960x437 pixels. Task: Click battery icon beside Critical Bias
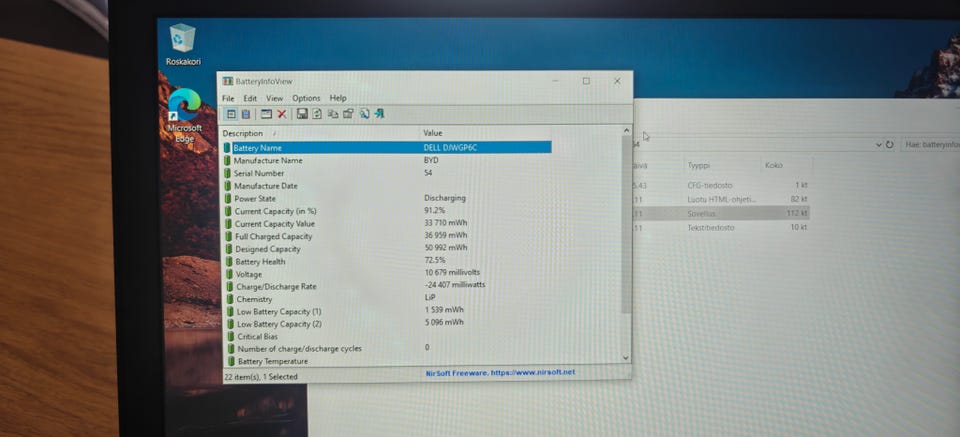click(231, 336)
